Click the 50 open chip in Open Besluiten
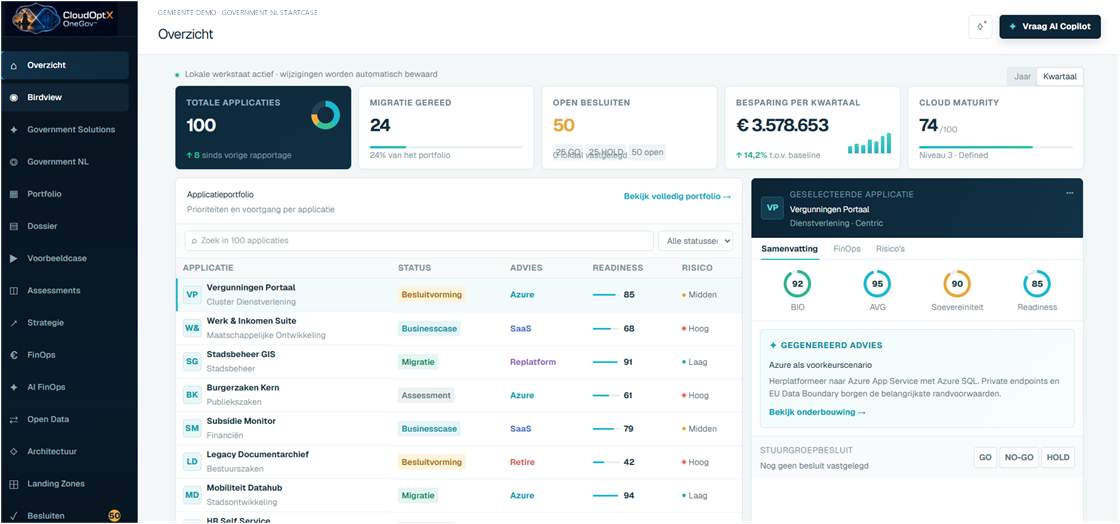The image size is (1120, 524). pos(649,152)
